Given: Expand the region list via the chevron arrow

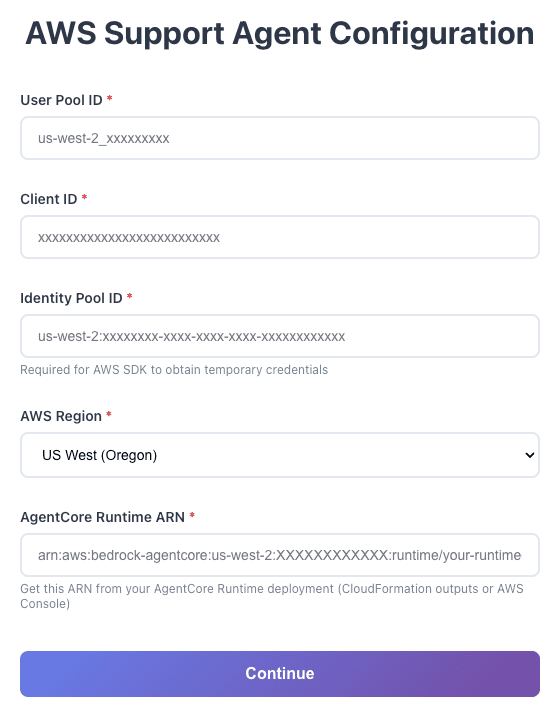Looking at the screenshot, I should tap(529, 455).
